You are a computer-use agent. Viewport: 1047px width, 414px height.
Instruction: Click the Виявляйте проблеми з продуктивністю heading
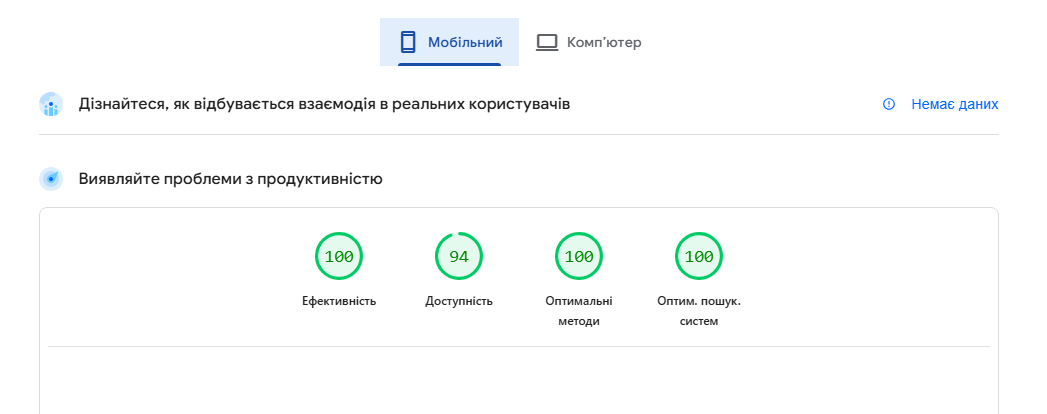pyautogui.click(x=230, y=179)
